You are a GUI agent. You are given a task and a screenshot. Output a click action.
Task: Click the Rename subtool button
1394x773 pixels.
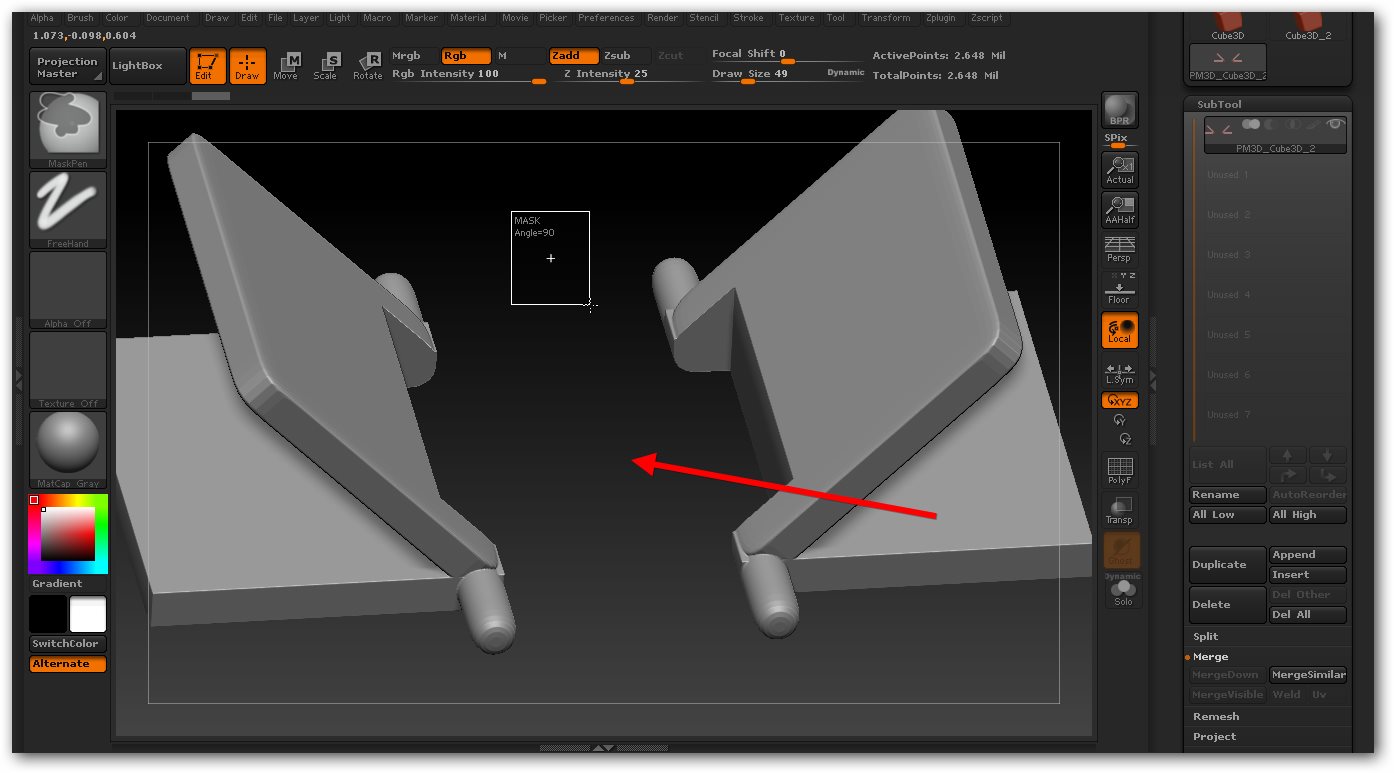[x=1228, y=495]
